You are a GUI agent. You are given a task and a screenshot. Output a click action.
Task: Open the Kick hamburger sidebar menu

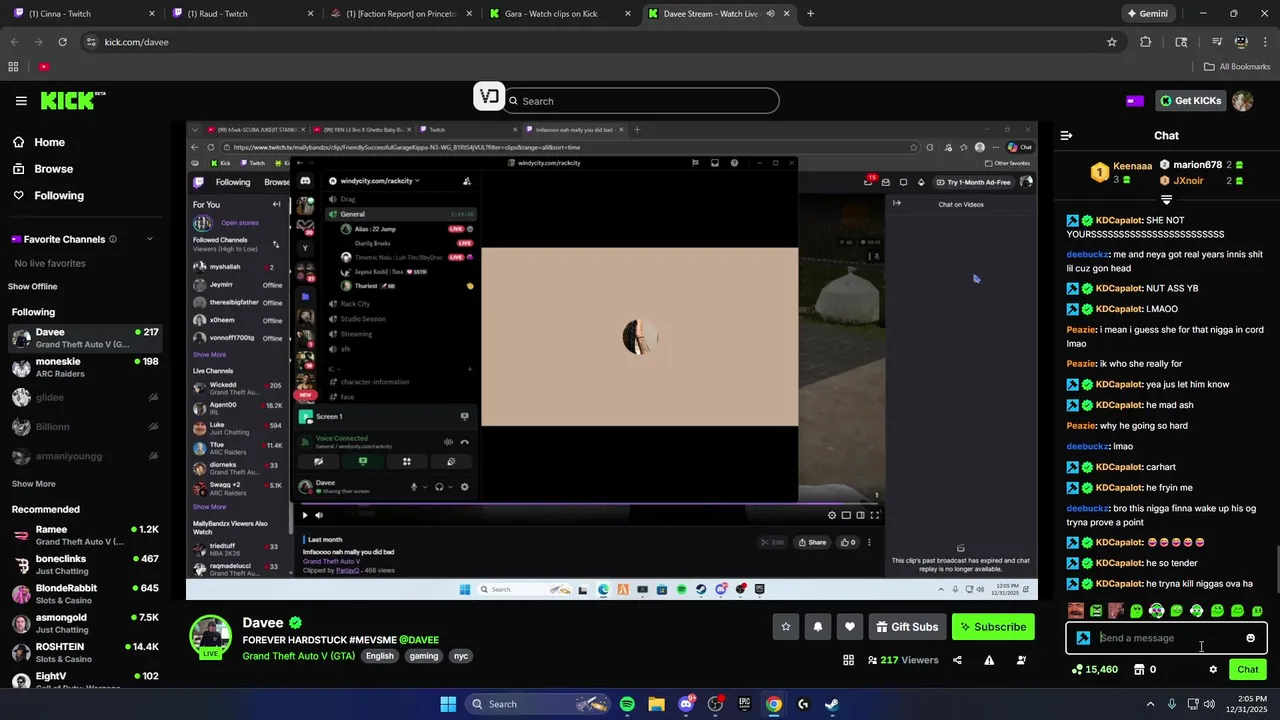[21, 101]
